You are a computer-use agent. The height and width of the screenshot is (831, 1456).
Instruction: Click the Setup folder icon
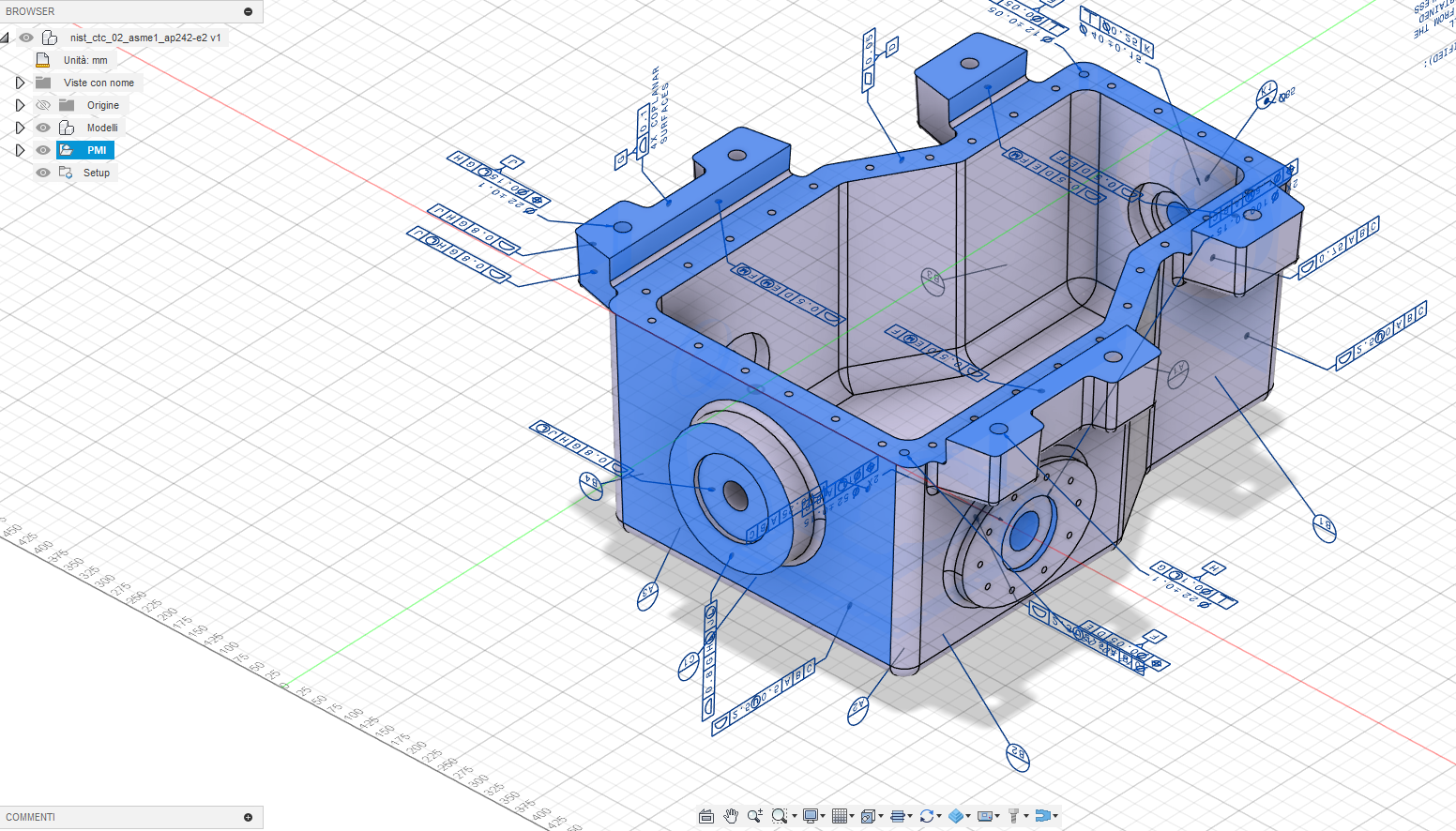tap(66, 173)
